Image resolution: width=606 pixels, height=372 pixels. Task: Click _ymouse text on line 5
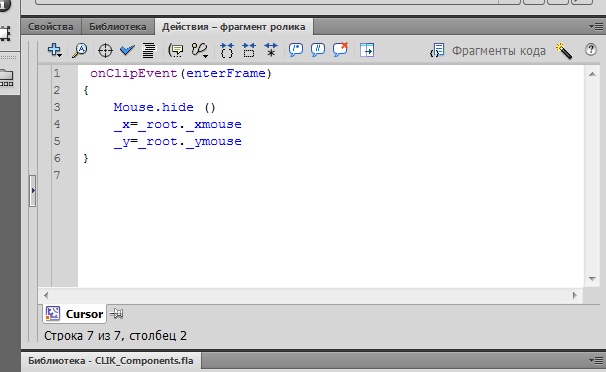tap(214, 142)
